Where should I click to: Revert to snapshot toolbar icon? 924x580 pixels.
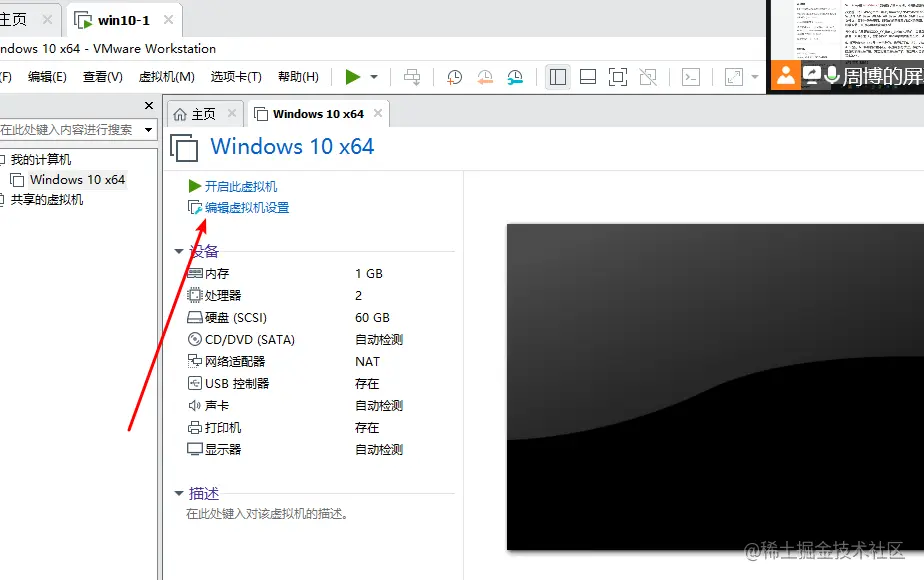click(485, 77)
